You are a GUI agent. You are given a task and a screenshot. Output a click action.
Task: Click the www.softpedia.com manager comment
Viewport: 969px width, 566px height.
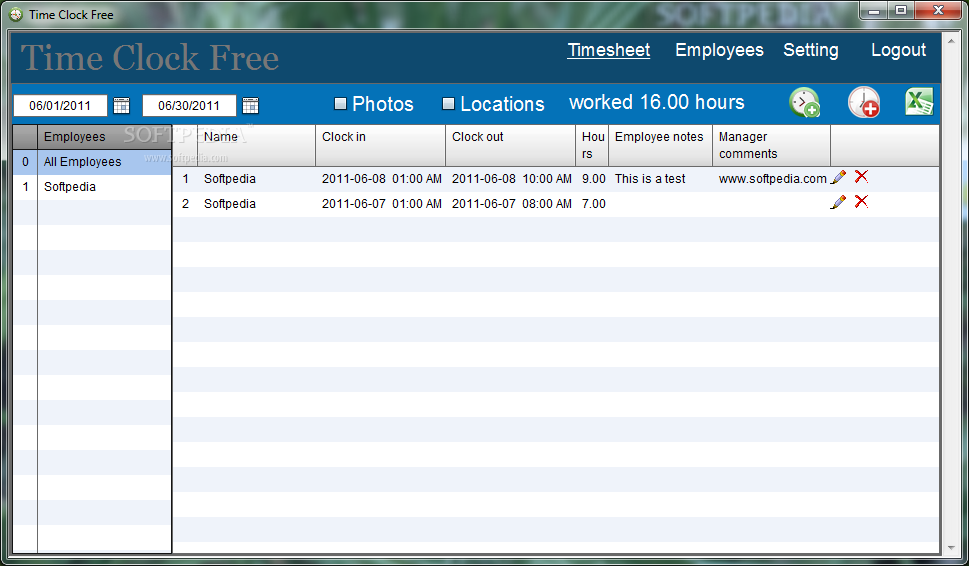click(x=772, y=179)
